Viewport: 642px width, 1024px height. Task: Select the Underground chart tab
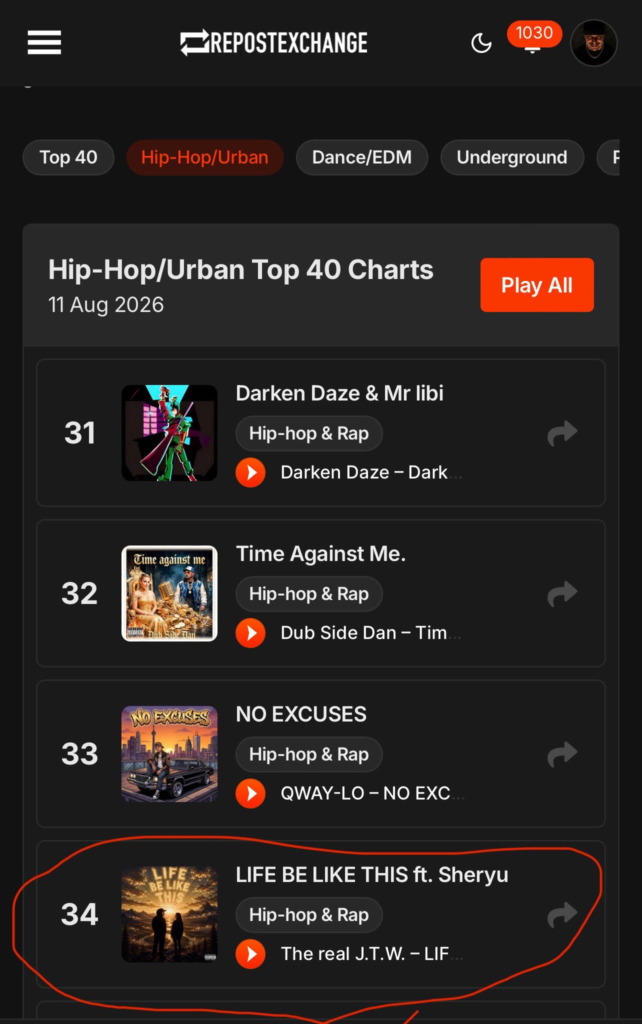[x=512, y=157]
